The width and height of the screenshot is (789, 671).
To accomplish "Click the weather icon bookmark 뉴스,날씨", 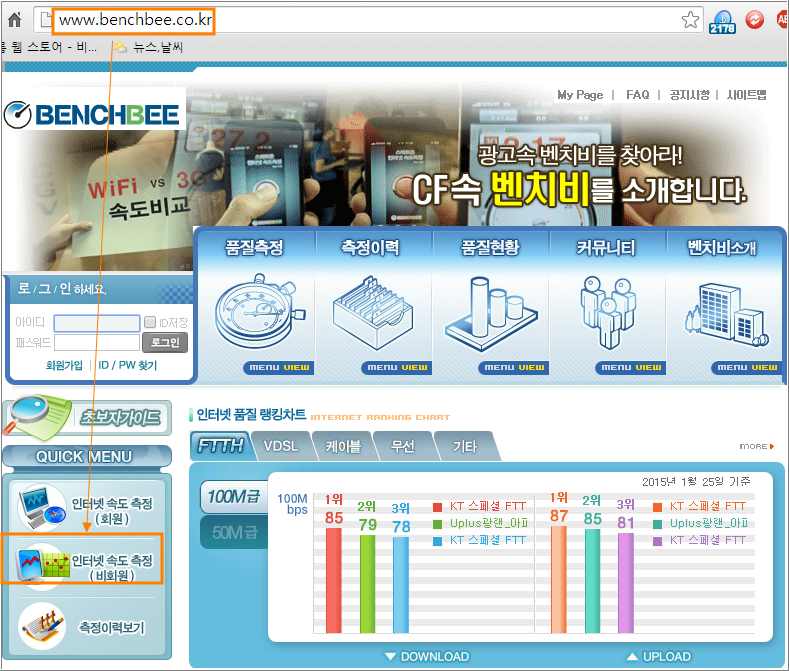I will [x=149, y=47].
